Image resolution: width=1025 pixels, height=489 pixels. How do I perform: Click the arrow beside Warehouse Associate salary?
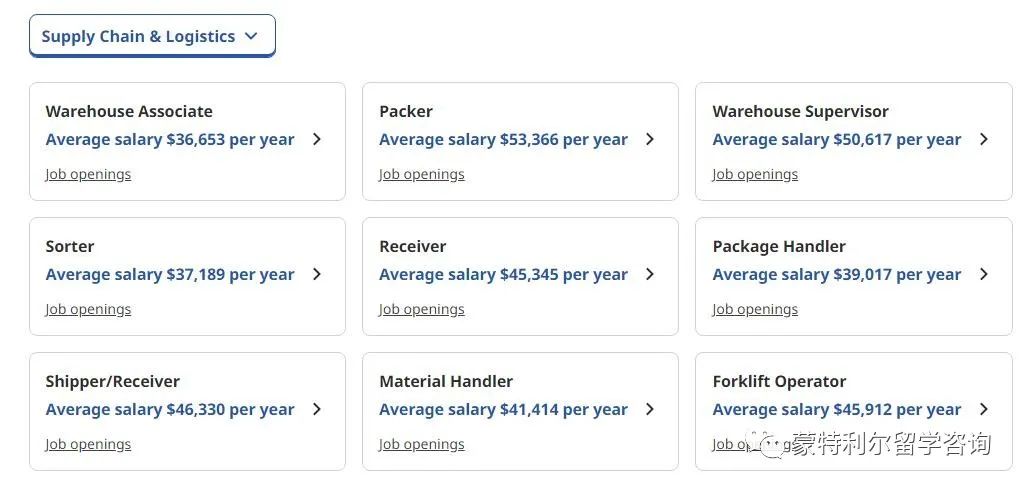[x=317, y=139]
